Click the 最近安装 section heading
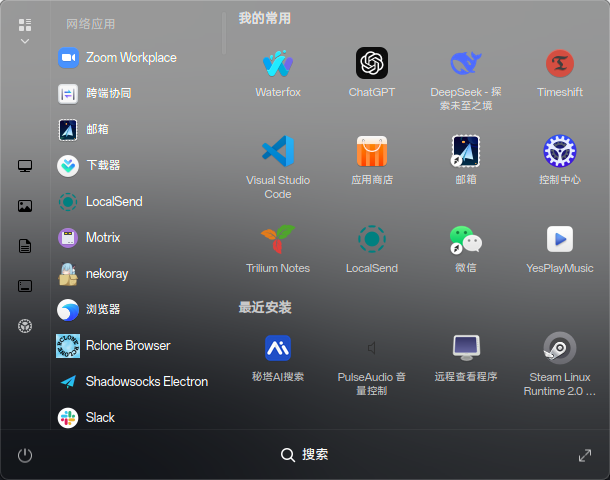The height and width of the screenshot is (480, 610). [265, 307]
